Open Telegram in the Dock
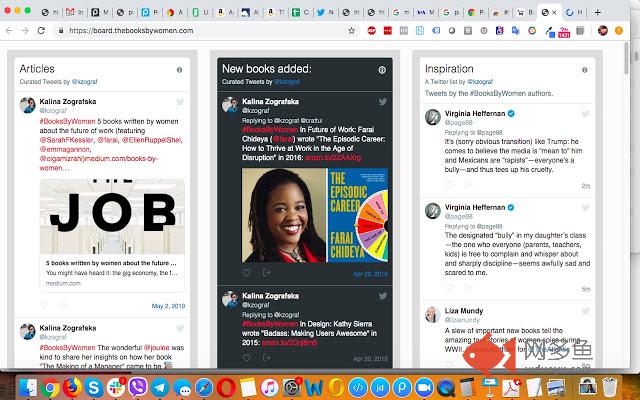 [160, 388]
